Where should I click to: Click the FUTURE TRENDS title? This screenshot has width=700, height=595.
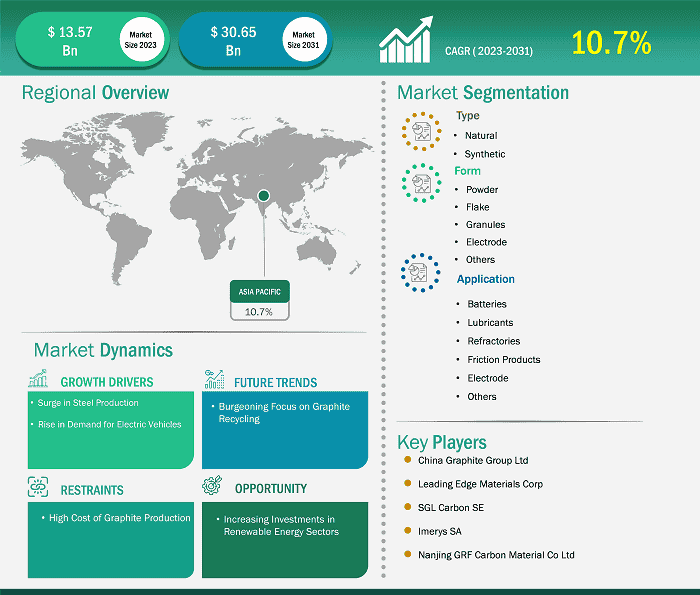point(275,383)
